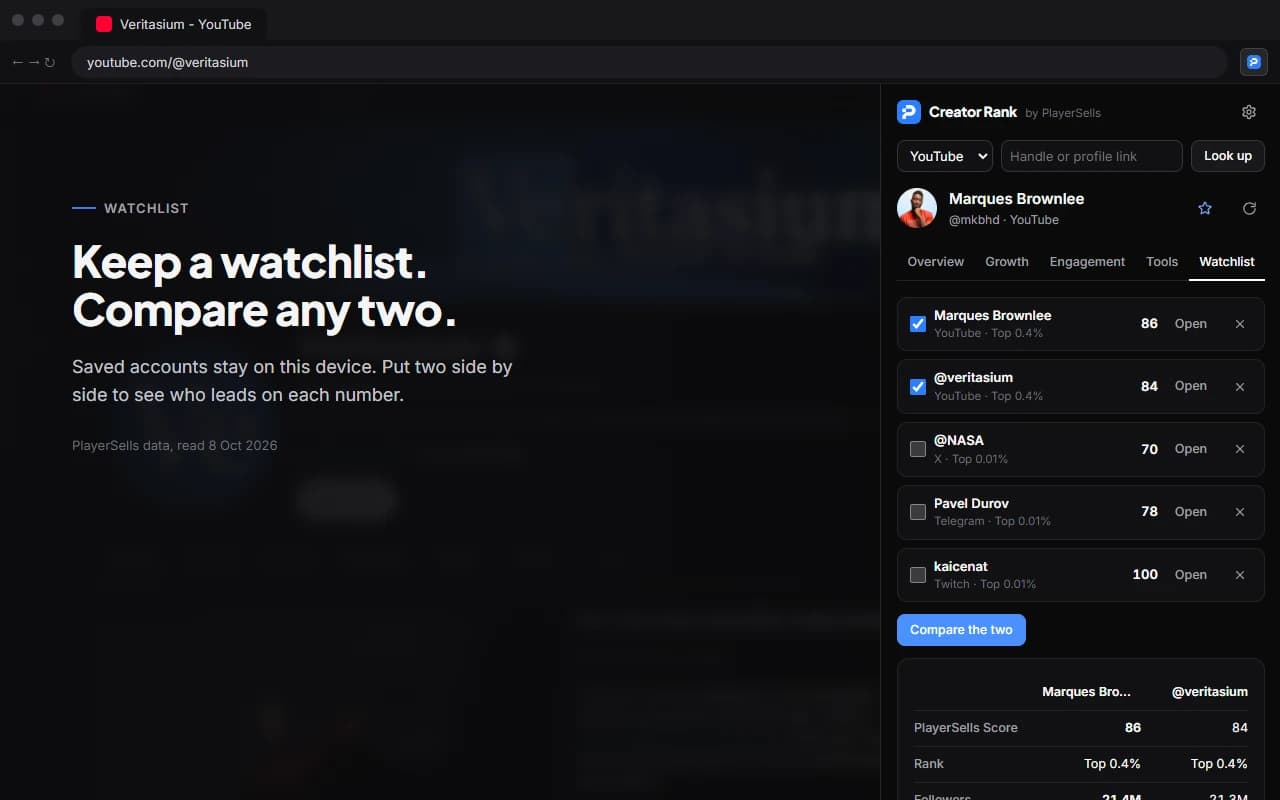The image size is (1280, 800).
Task: Click the CreatorRank extension icon in browser toolbar
Action: (1254, 62)
